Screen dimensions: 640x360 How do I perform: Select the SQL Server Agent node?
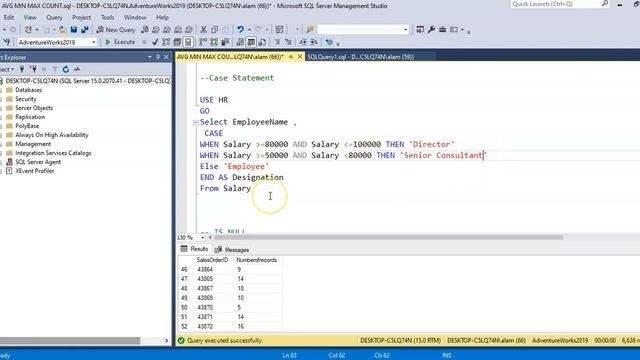(x=38, y=162)
